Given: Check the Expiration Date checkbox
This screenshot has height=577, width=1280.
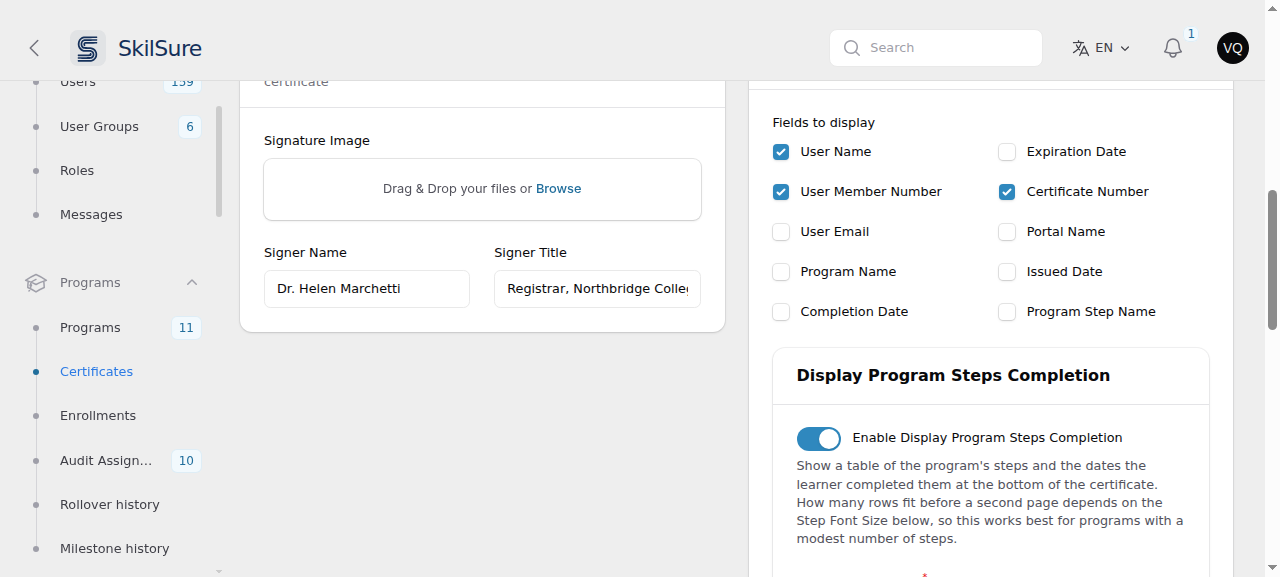Looking at the screenshot, I should [x=1007, y=152].
